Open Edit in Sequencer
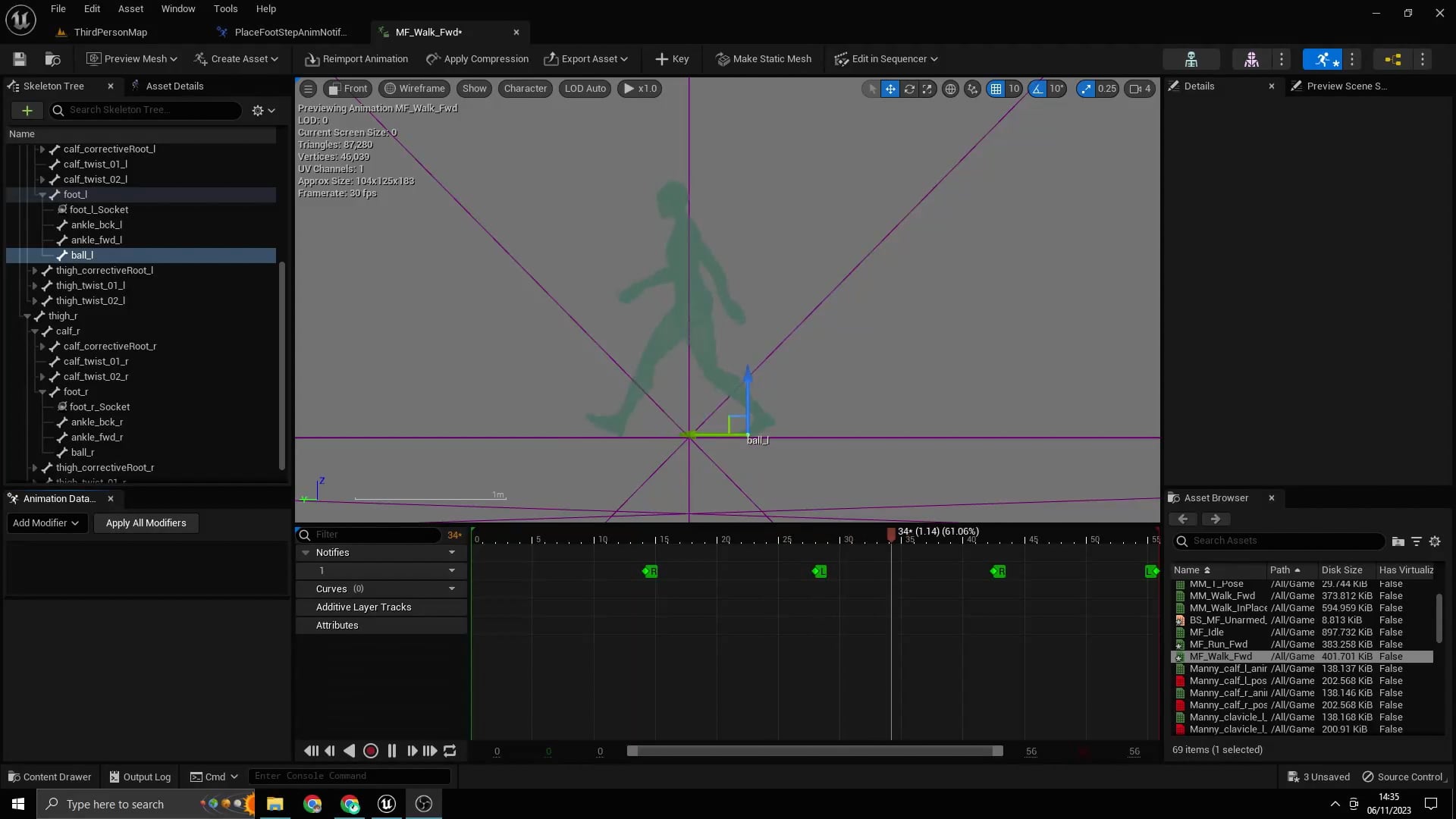Screen dimensions: 1456x819 click(886, 58)
